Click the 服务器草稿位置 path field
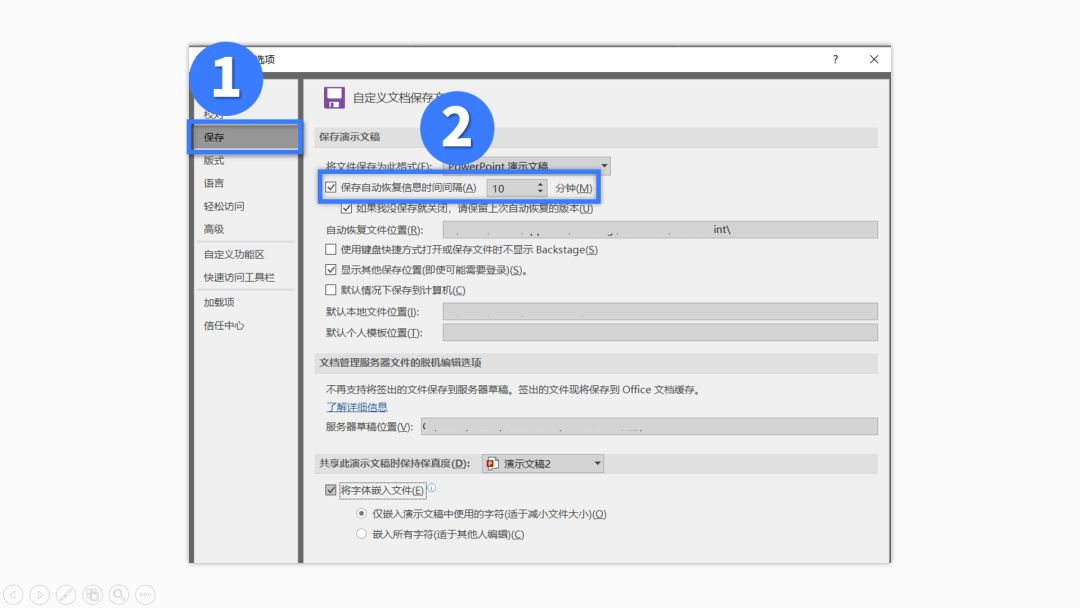The height and width of the screenshot is (608, 1080). pos(649,426)
